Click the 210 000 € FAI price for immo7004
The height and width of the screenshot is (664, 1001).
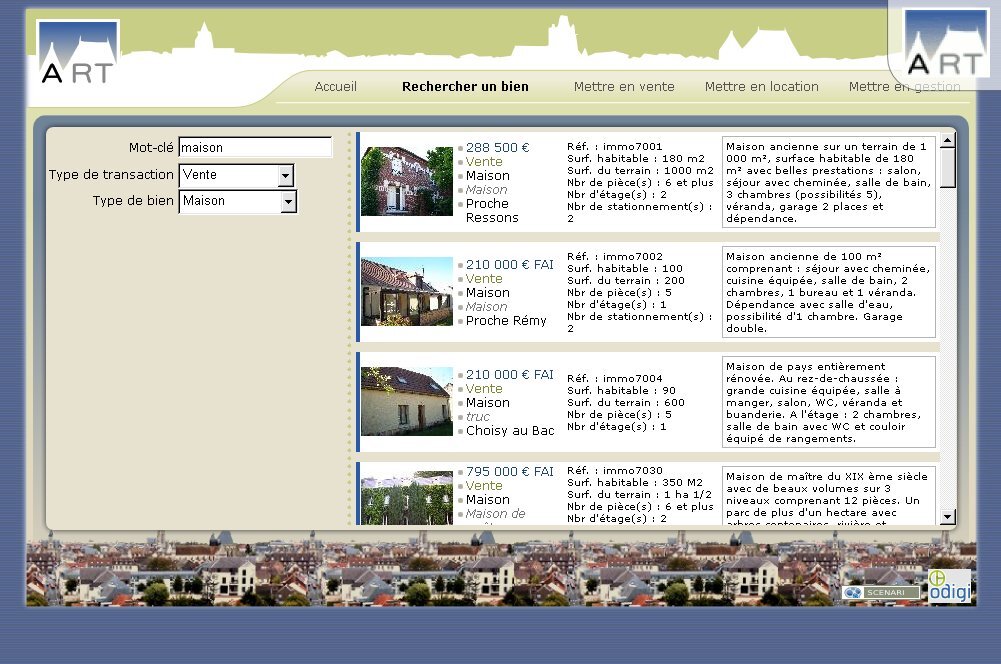pyautogui.click(x=509, y=374)
